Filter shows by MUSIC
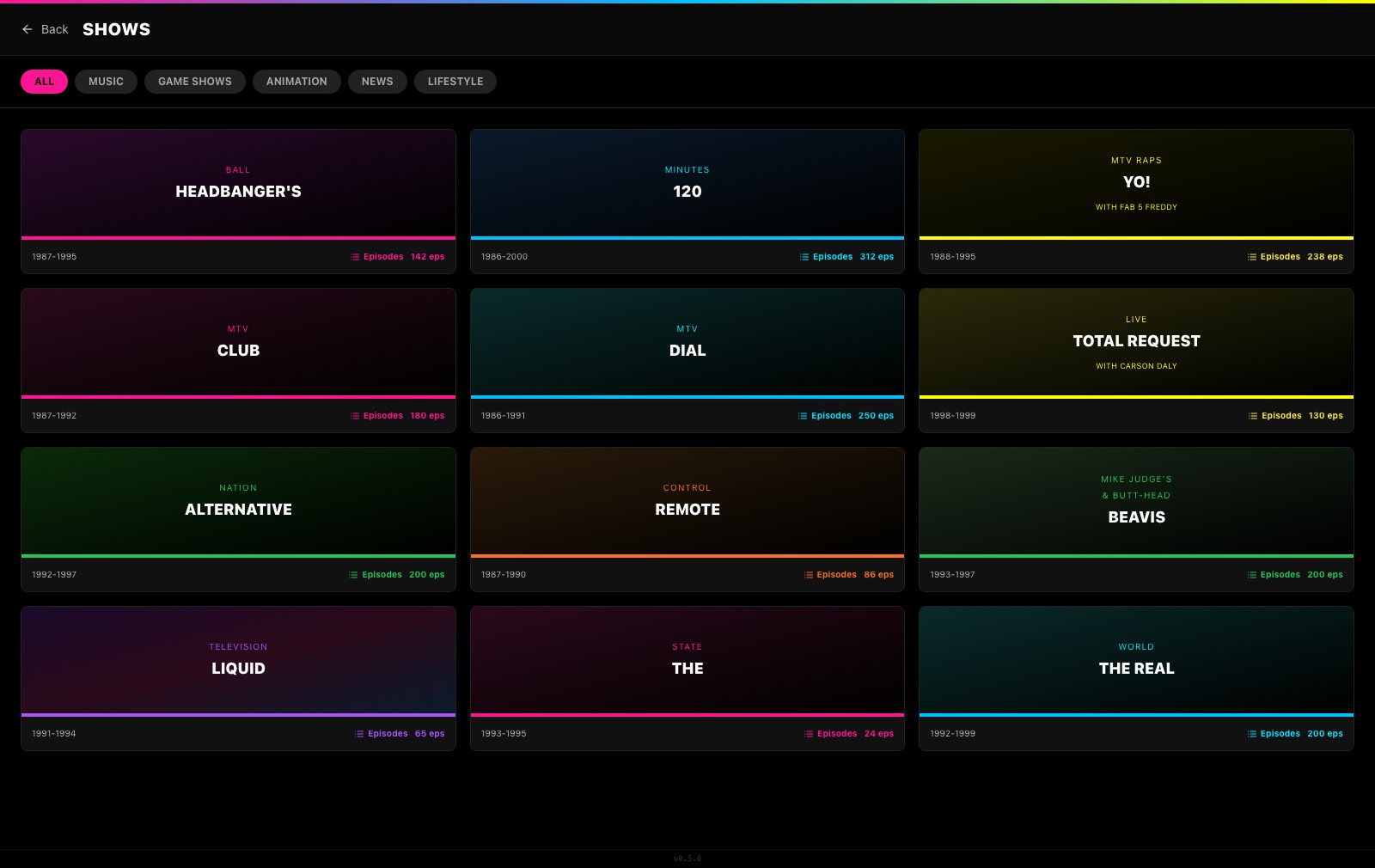 coord(106,82)
